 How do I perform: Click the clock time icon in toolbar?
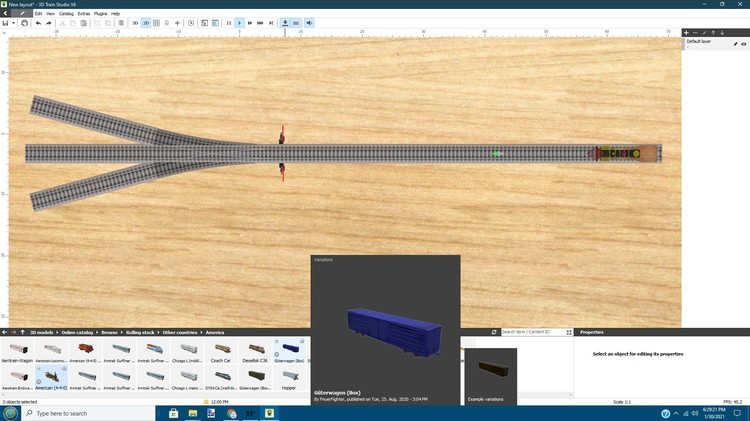coord(191,22)
